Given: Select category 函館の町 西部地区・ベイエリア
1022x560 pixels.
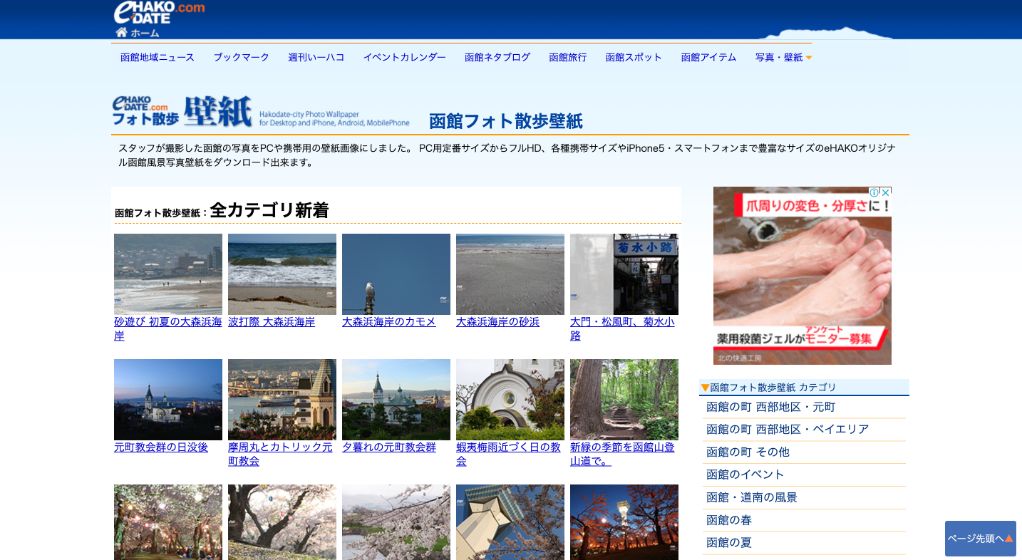Looking at the screenshot, I should click(787, 429).
